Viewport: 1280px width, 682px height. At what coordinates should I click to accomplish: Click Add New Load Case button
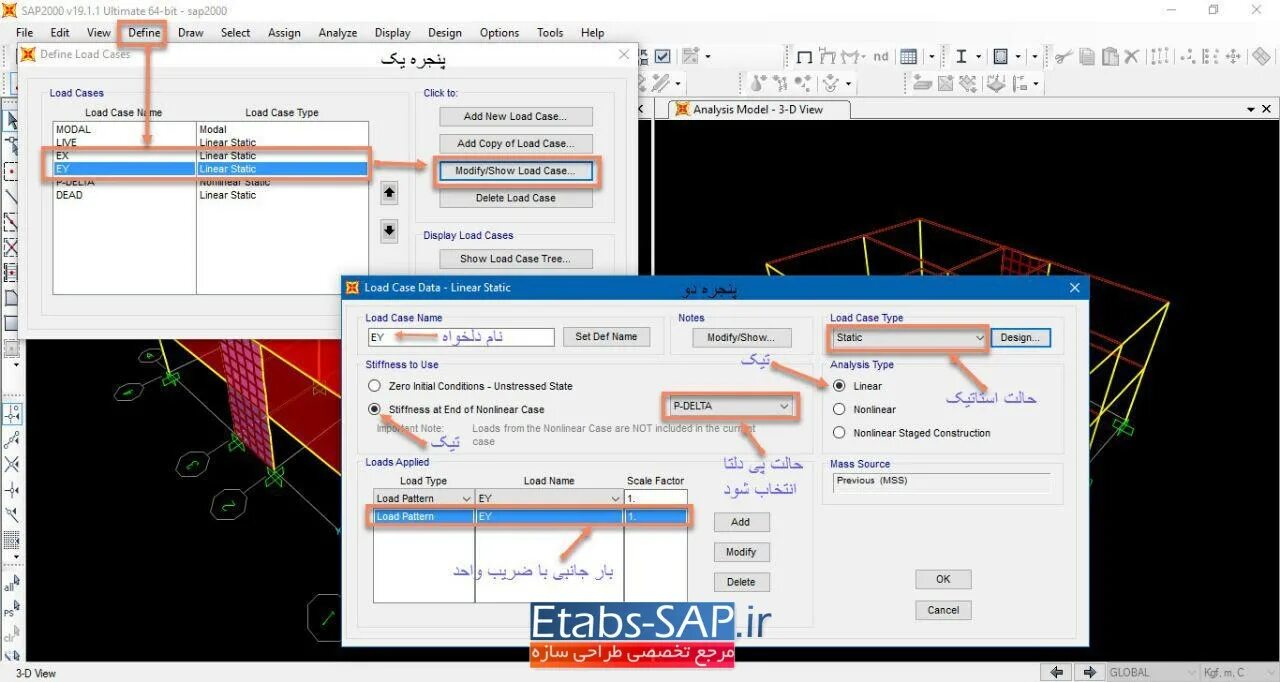point(516,117)
